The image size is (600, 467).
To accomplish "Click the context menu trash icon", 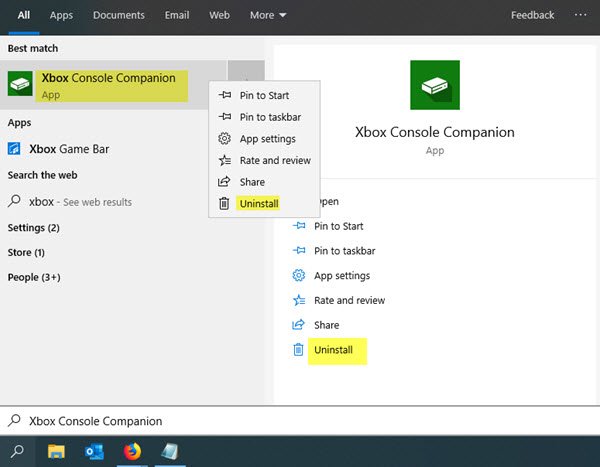I will [224, 203].
